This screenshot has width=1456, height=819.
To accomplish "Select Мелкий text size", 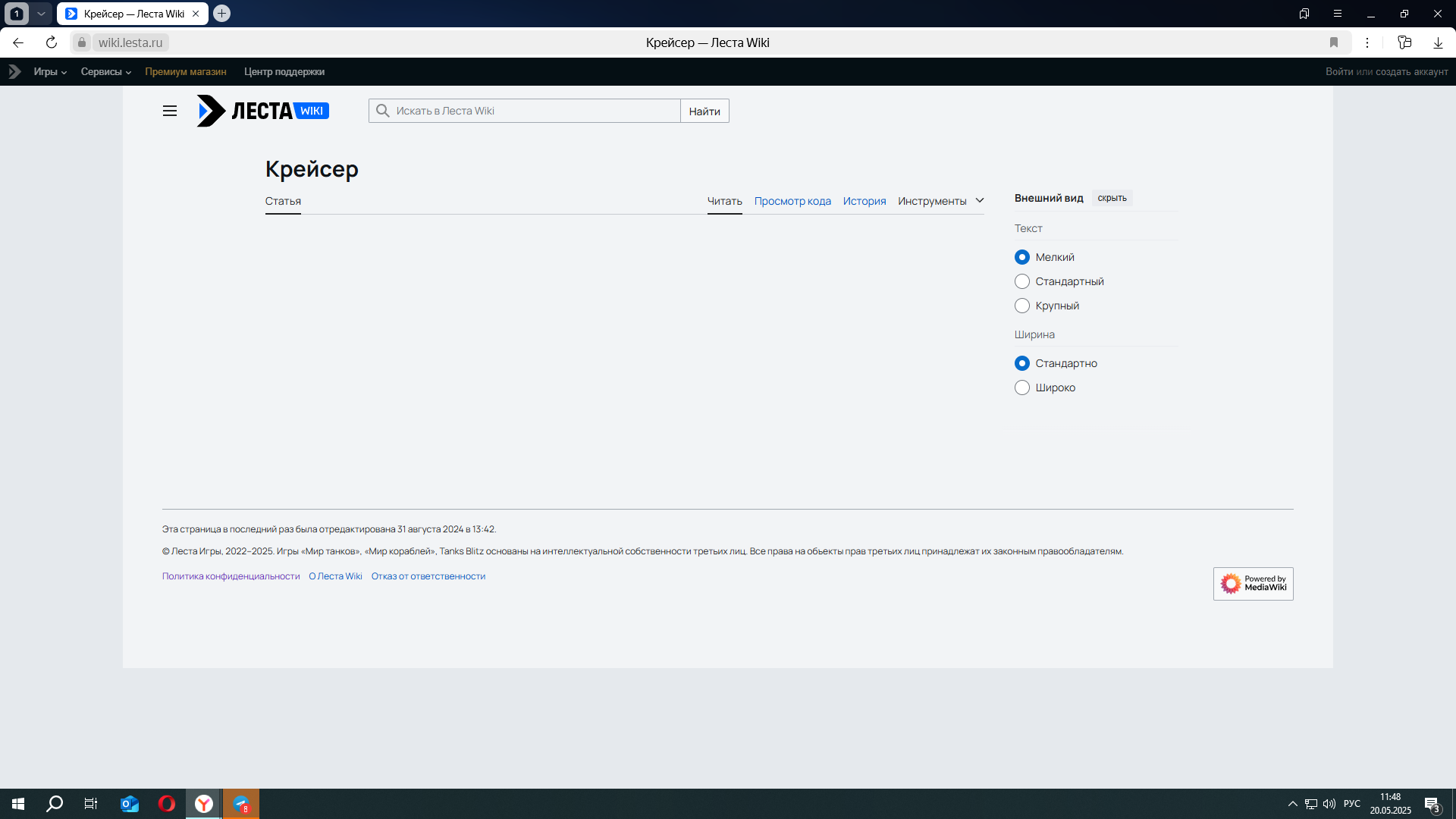I will click(x=1022, y=257).
